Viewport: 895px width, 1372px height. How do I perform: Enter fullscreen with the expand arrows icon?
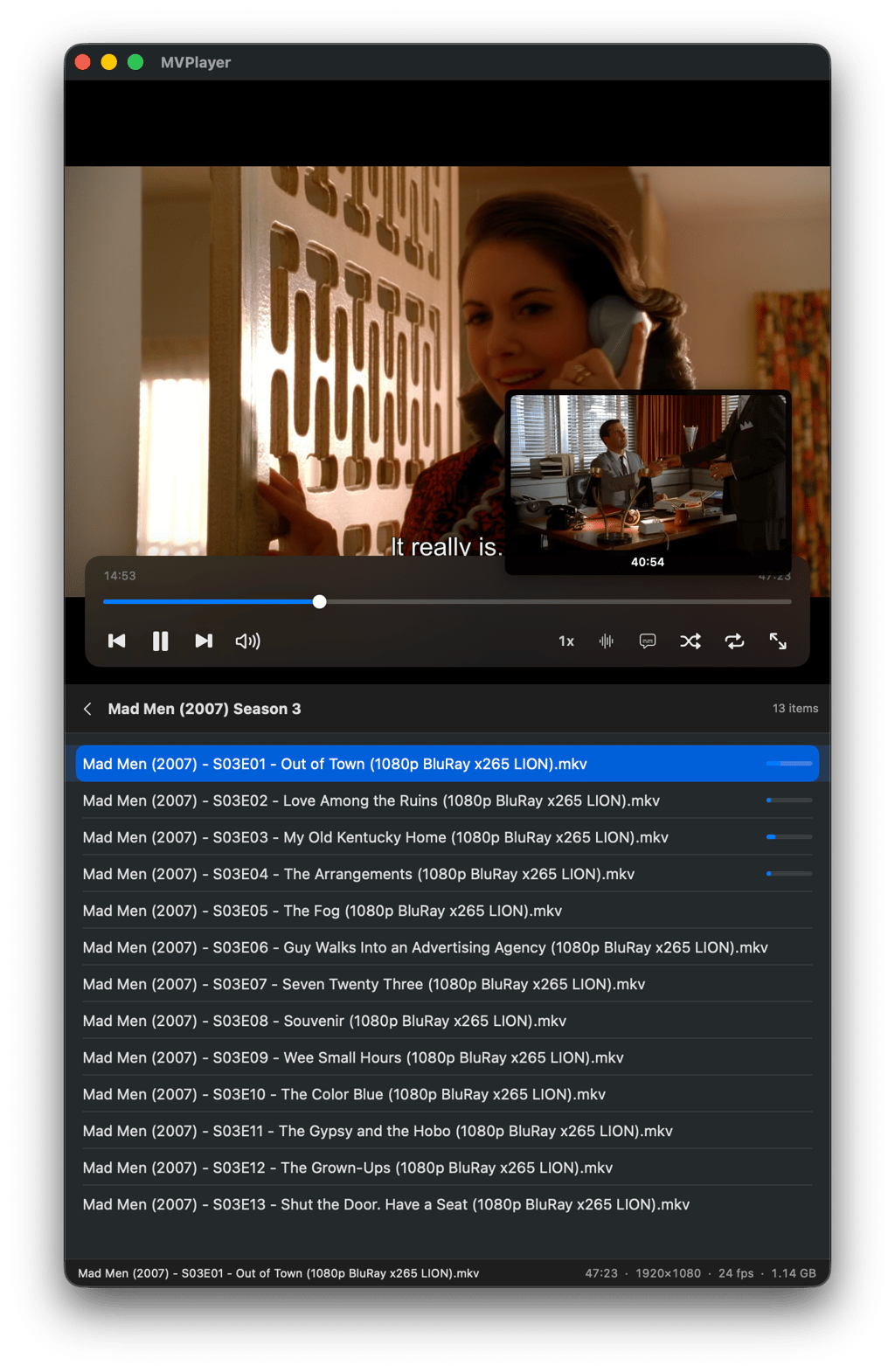[778, 641]
